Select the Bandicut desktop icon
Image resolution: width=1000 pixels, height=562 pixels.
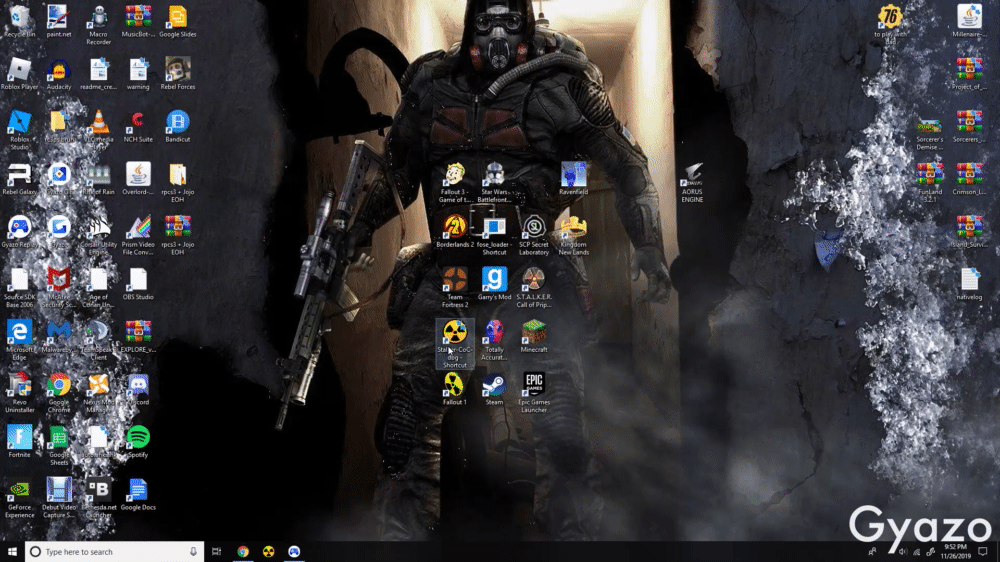177,126
